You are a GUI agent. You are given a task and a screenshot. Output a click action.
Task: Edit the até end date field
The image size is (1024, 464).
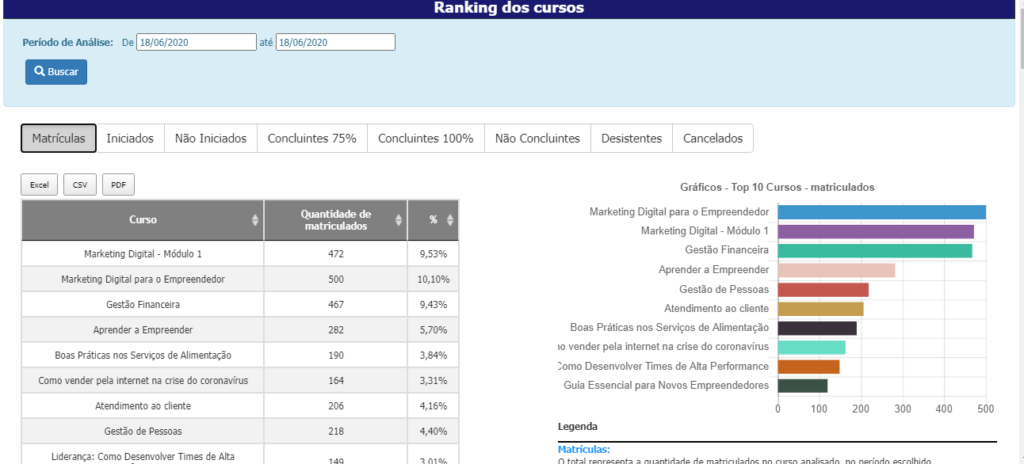tap(335, 42)
